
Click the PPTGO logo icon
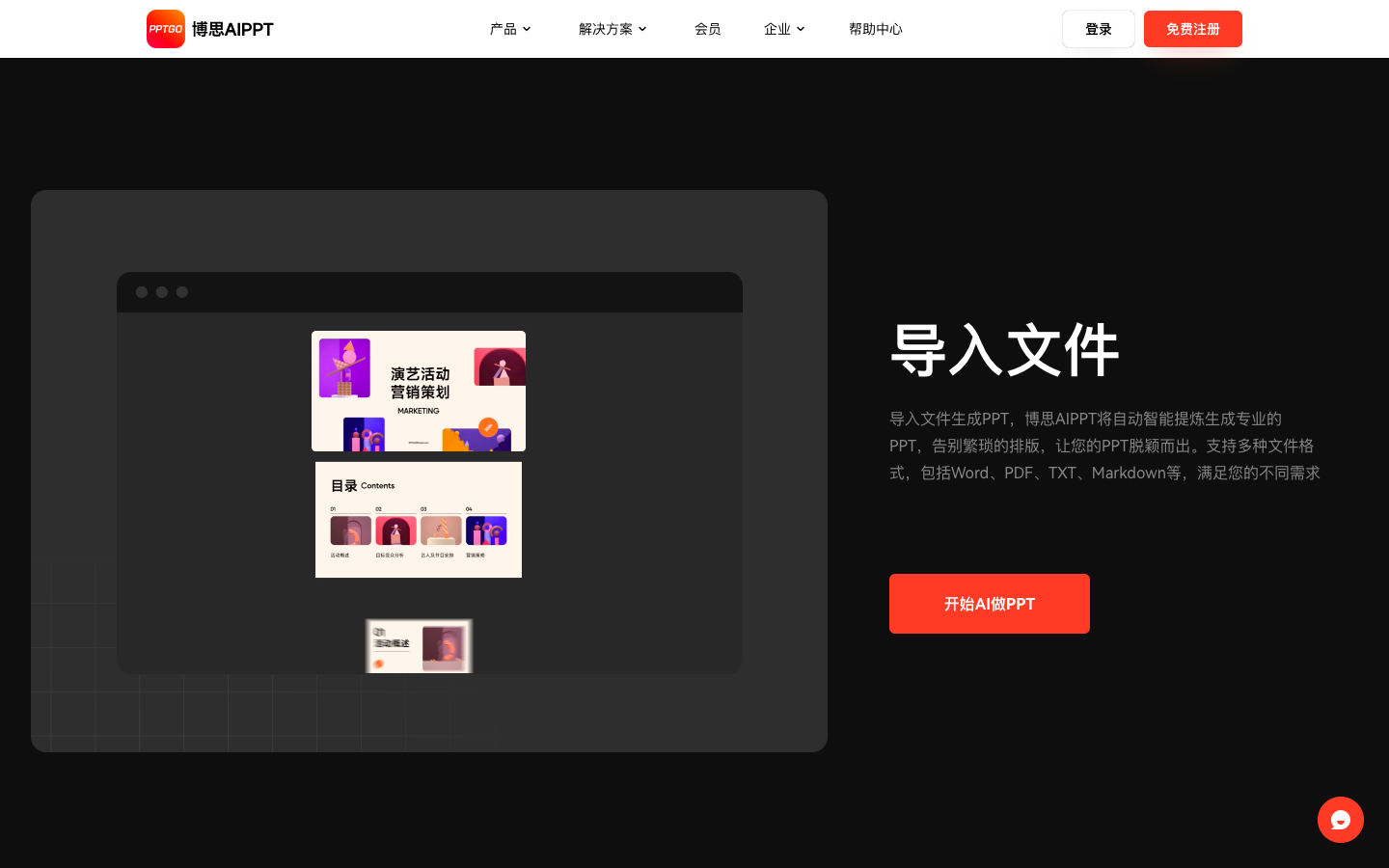[x=166, y=29]
